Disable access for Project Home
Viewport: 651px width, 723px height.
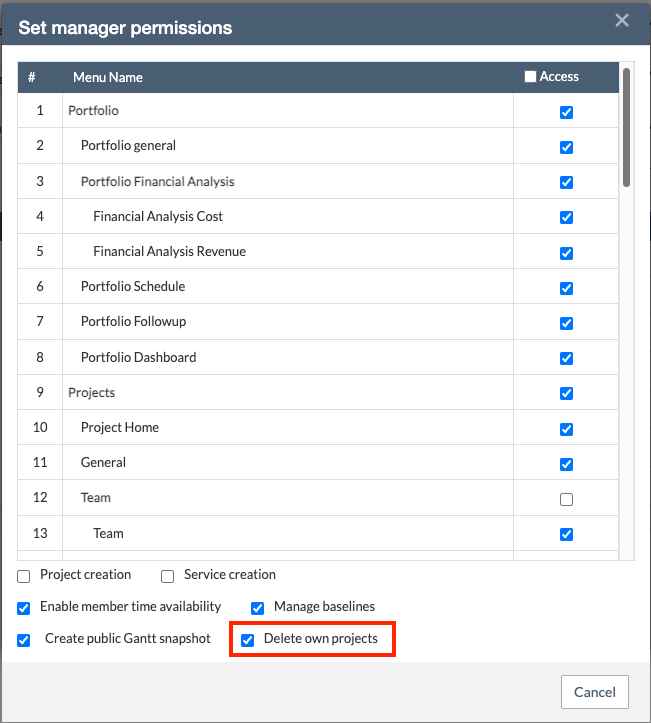click(566, 429)
